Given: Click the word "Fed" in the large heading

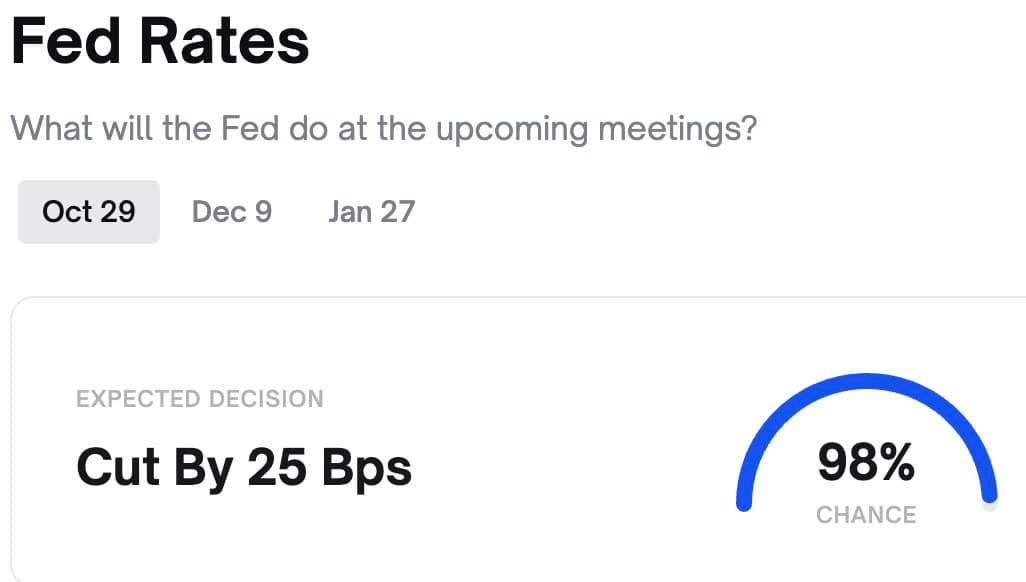Looking at the screenshot, I should 65,42.
